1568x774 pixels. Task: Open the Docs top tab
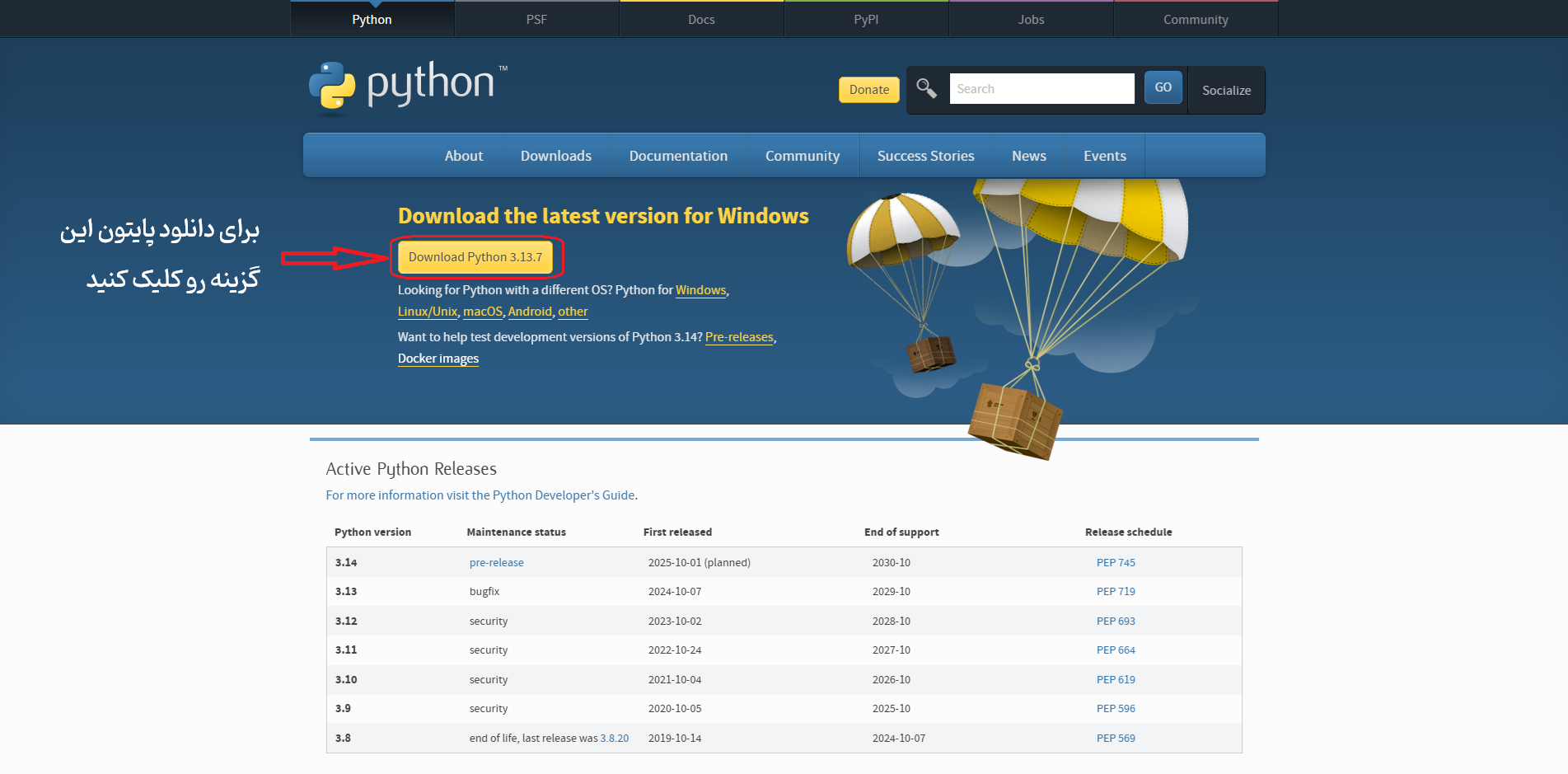(x=701, y=19)
